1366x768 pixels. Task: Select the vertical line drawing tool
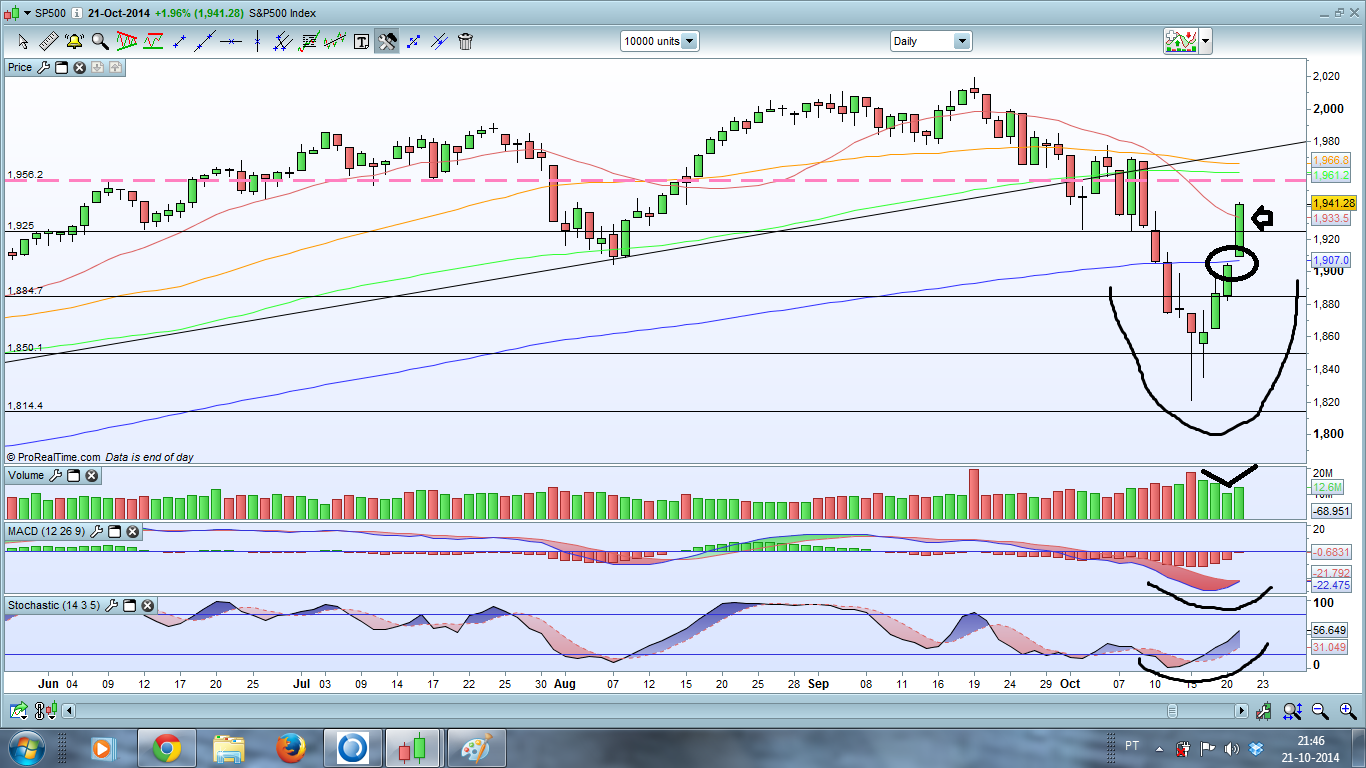[257, 41]
